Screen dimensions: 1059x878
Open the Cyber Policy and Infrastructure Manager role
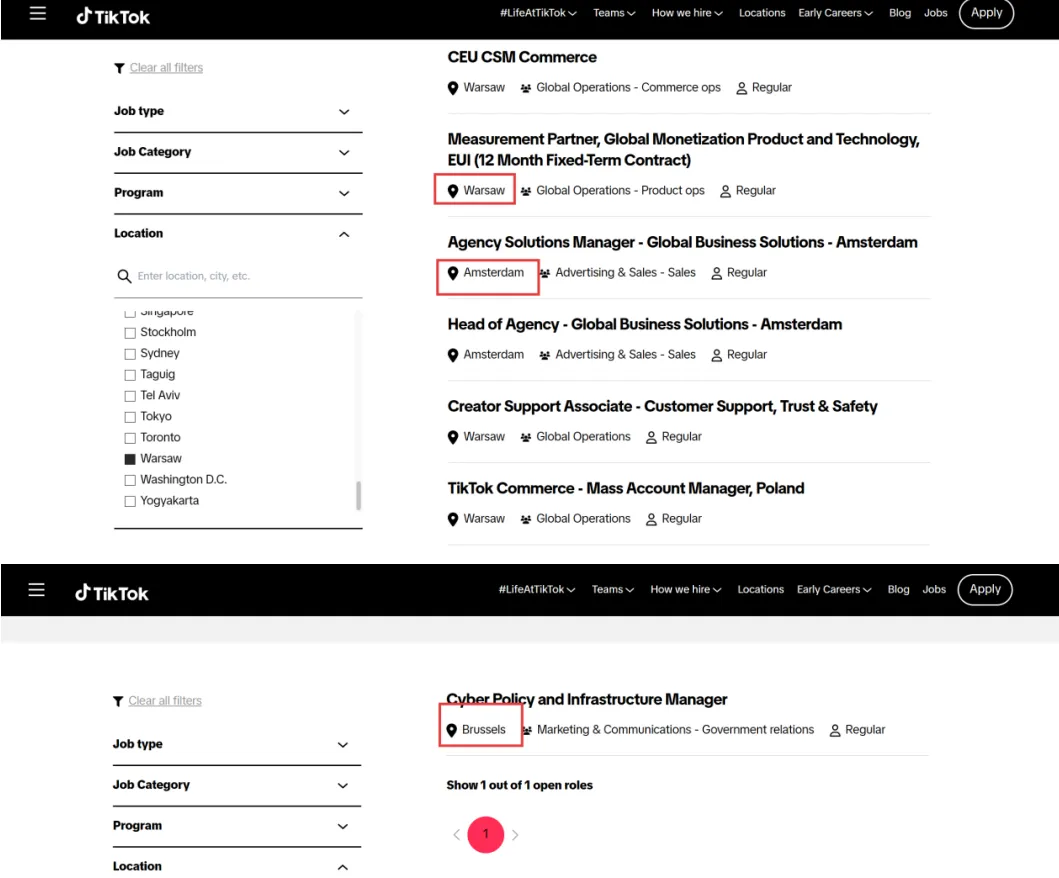click(x=586, y=699)
